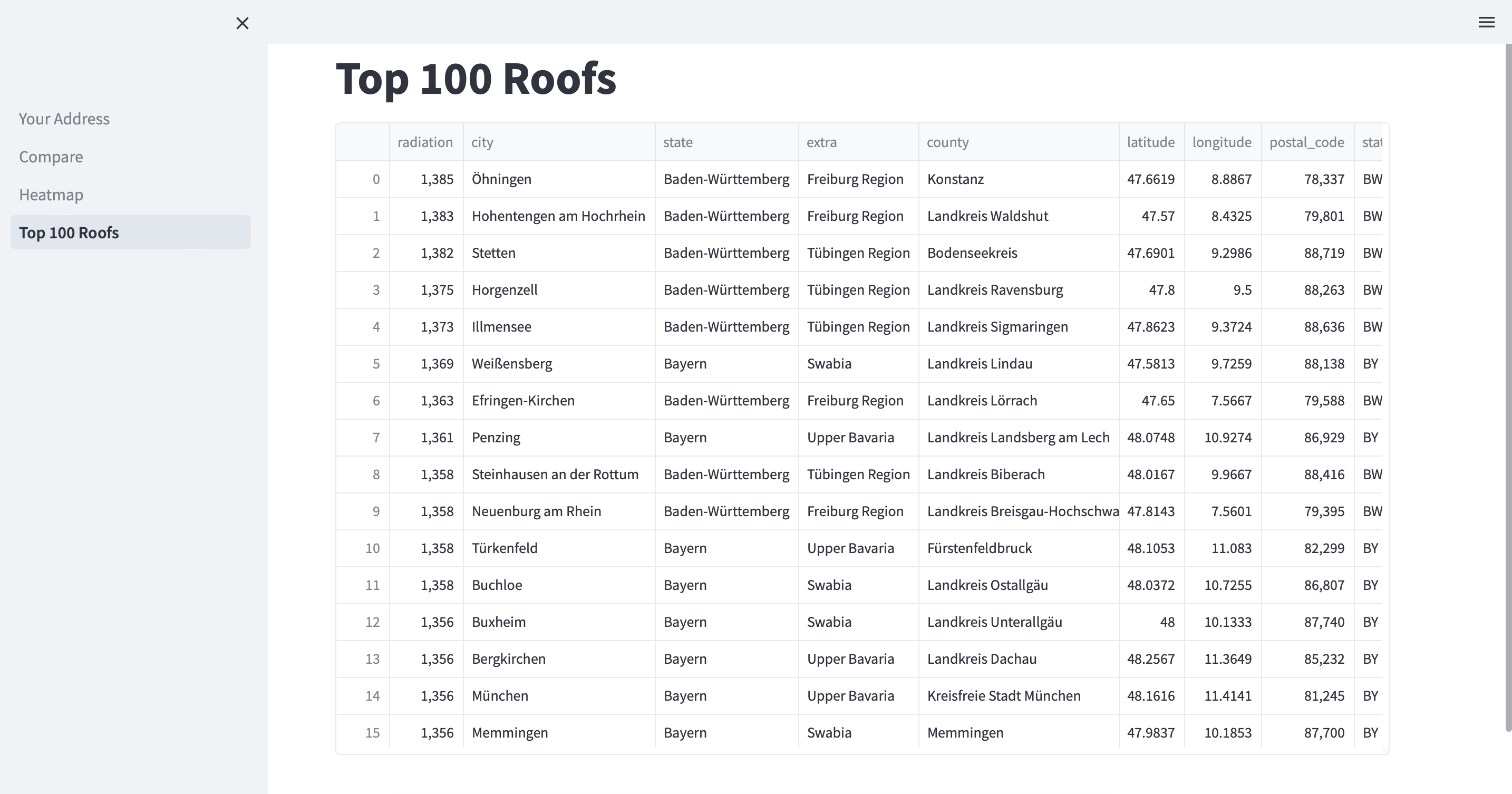Select Top 100 Roofs sidebar item
This screenshot has height=794, width=1512.
69,233
